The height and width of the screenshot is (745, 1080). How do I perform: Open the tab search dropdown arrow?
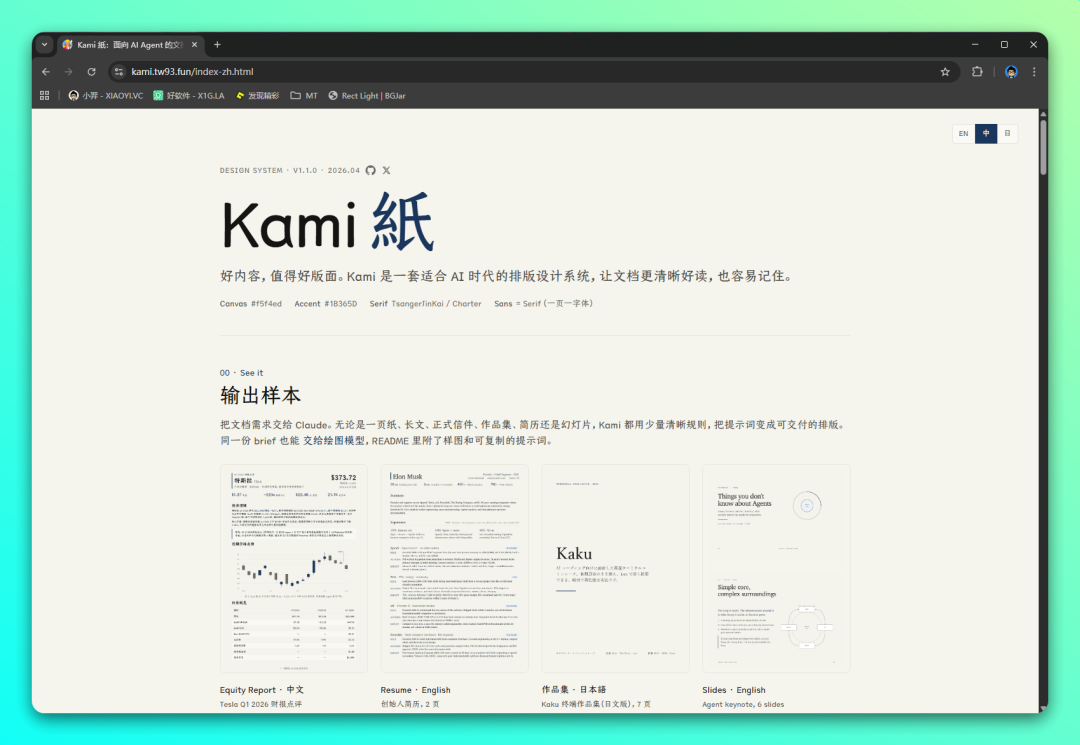click(x=45, y=45)
